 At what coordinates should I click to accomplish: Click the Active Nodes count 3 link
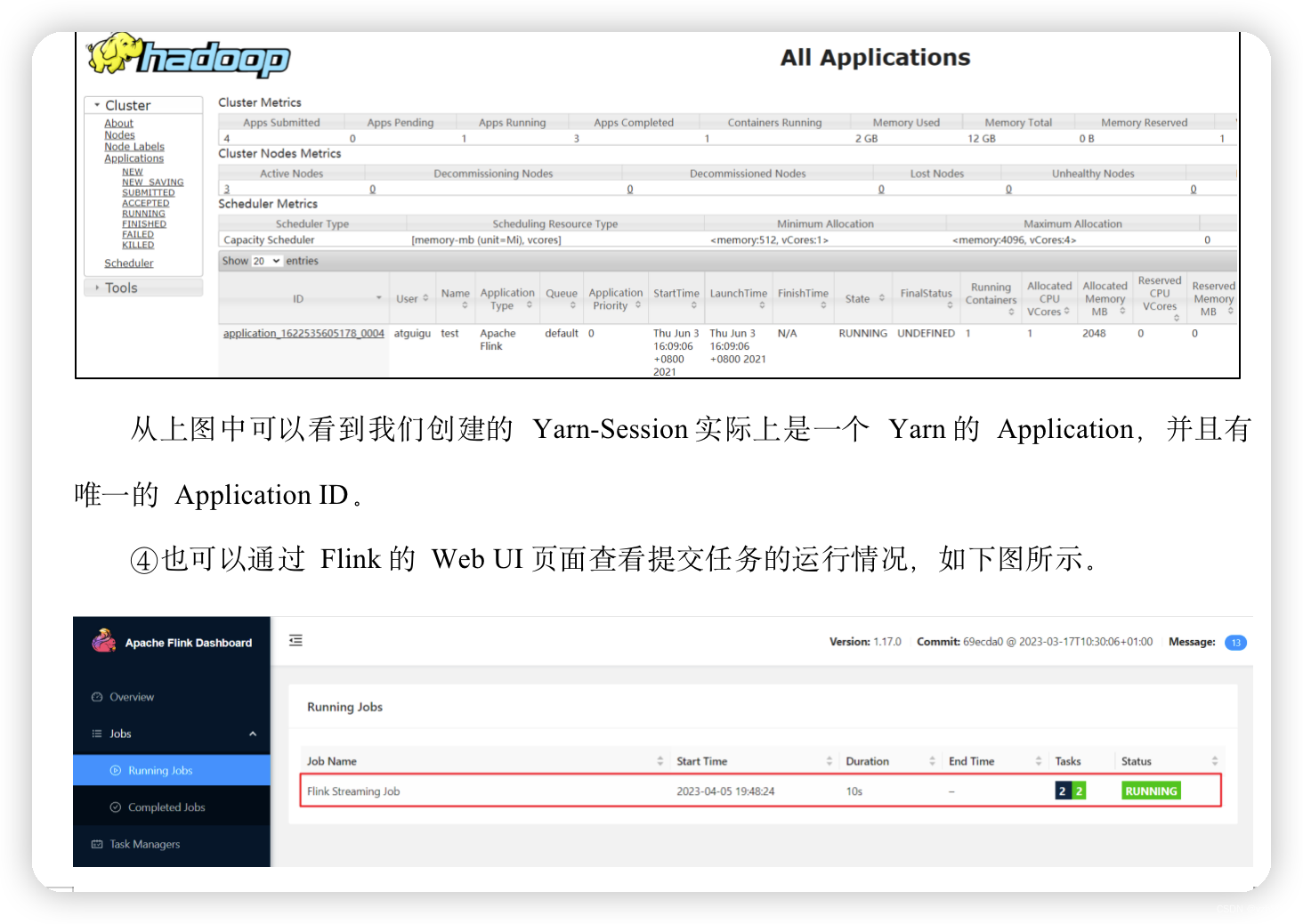click(227, 190)
